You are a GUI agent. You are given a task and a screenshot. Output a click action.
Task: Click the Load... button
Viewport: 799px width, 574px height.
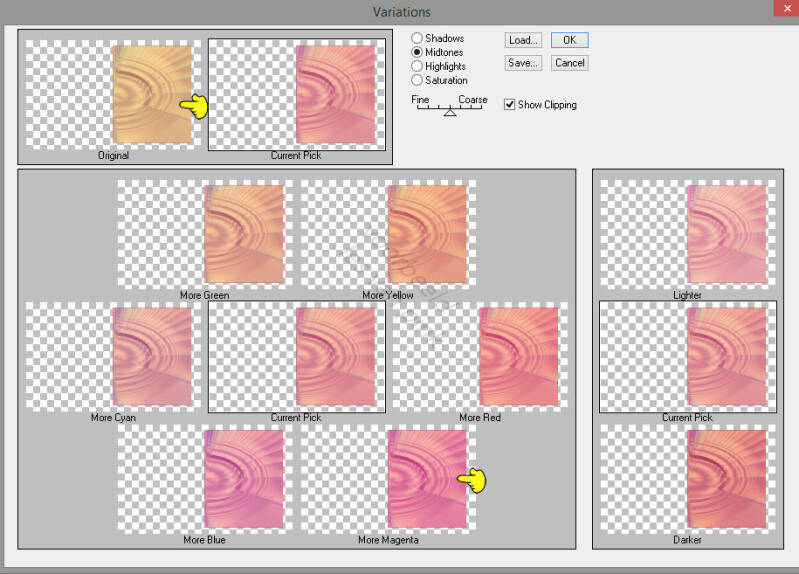(523, 40)
